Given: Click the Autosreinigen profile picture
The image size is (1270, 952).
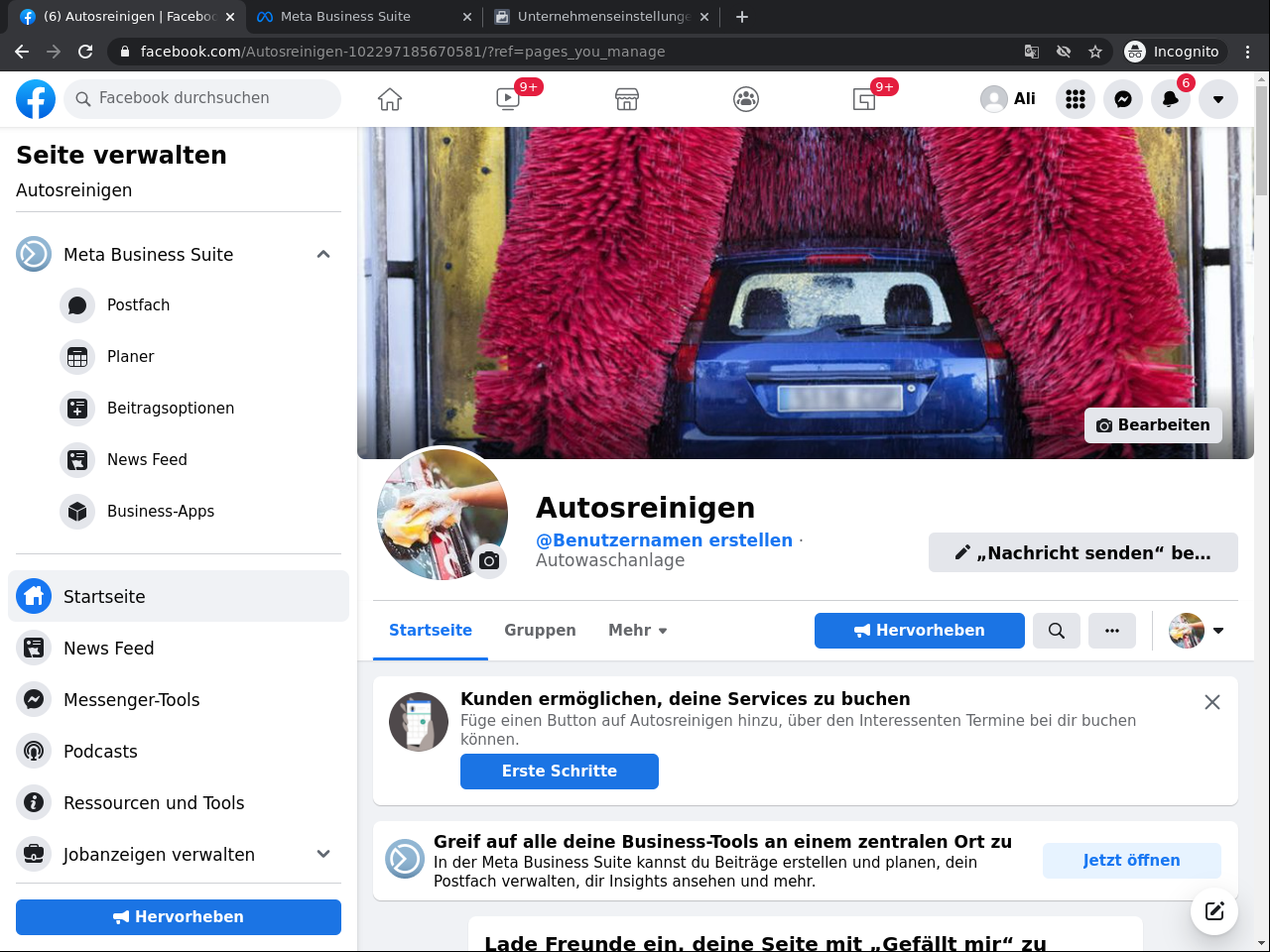Looking at the screenshot, I should 443,514.
